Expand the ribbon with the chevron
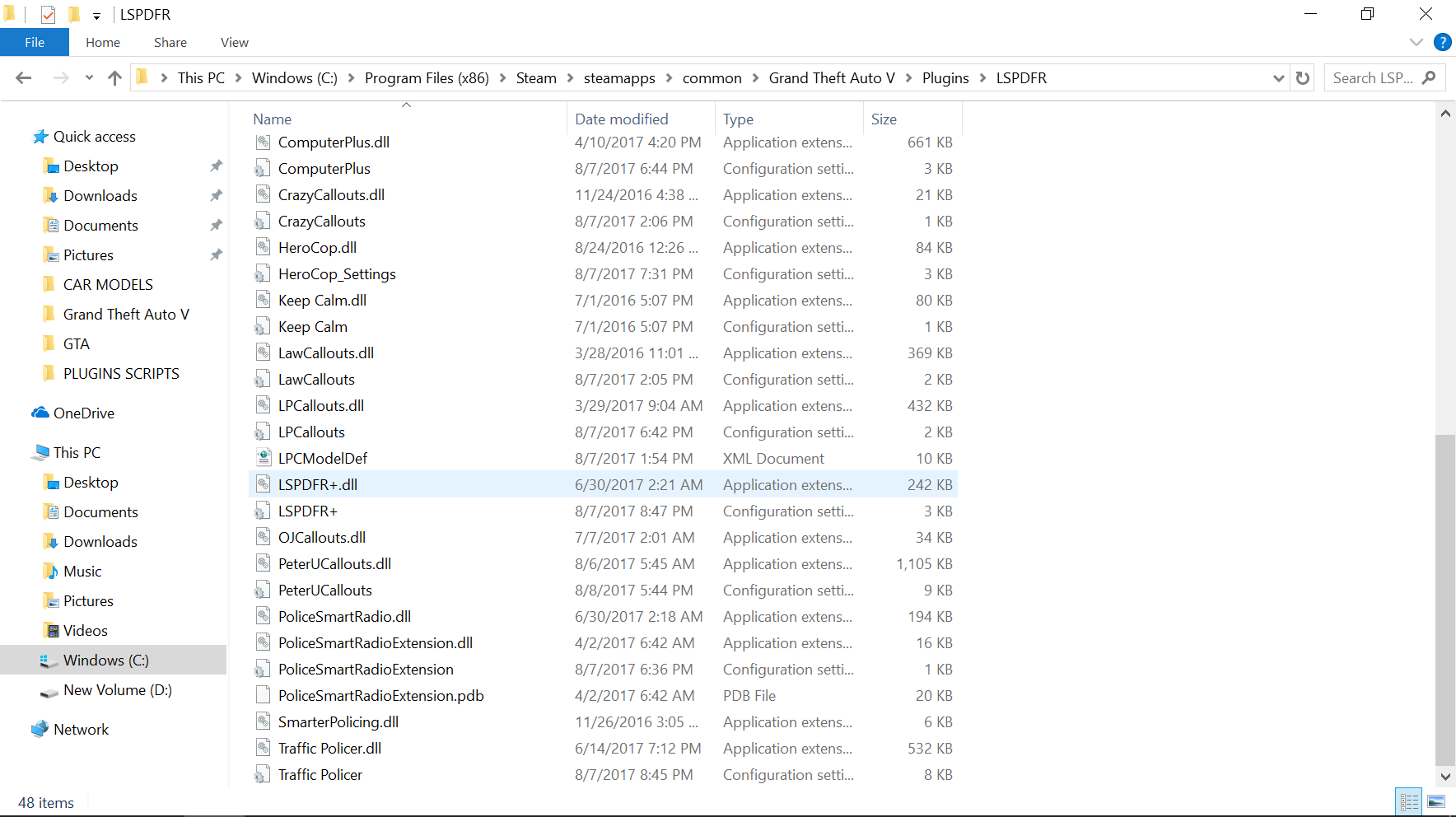1456x817 pixels. (1416, 42)
